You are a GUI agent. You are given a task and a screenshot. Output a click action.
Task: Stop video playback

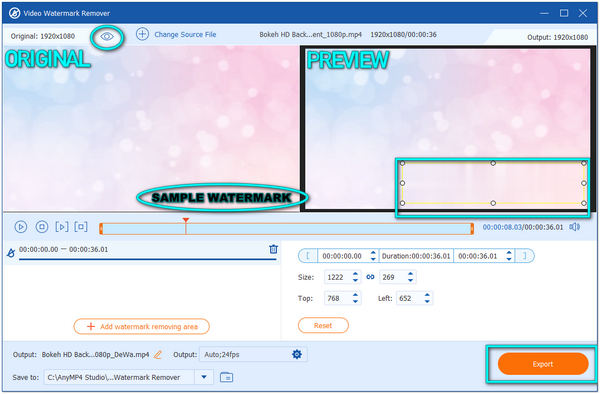pos(42,227)
